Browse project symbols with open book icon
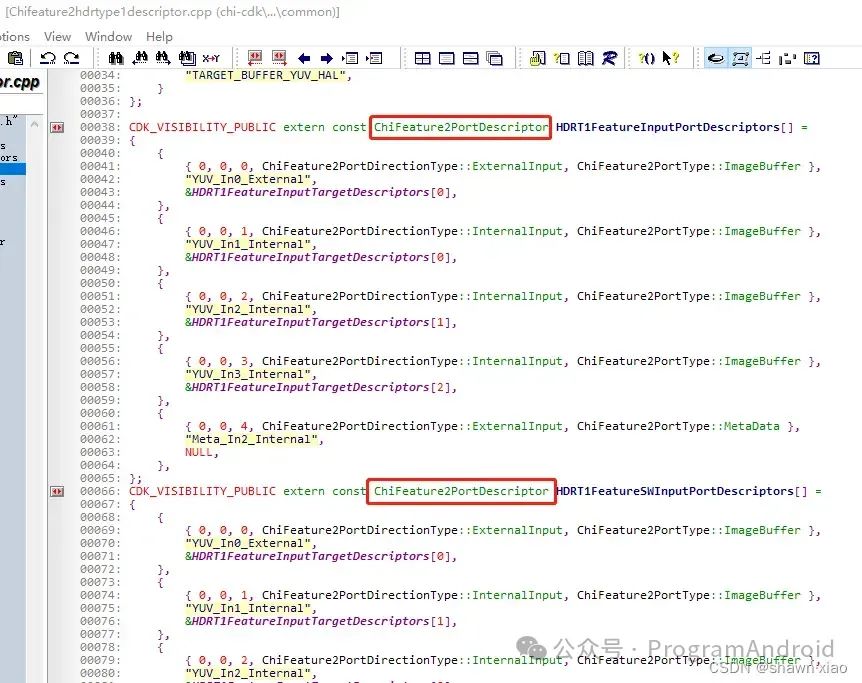The image size is (862, 683). click(x=585, y=58)
